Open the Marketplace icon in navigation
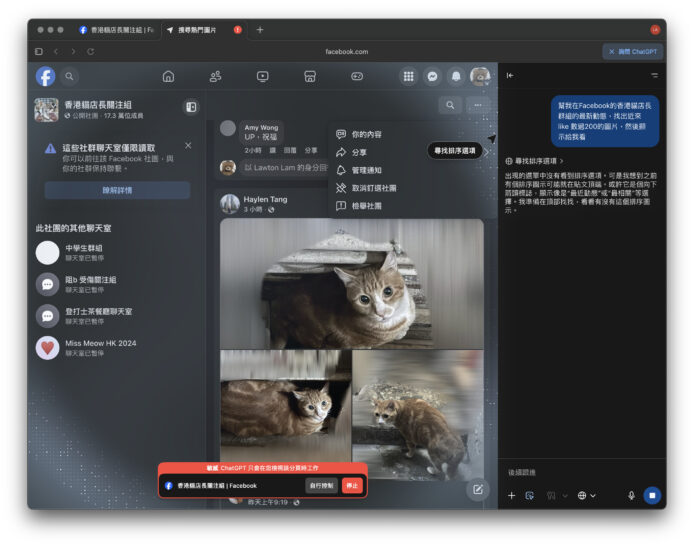 point(310,76)
